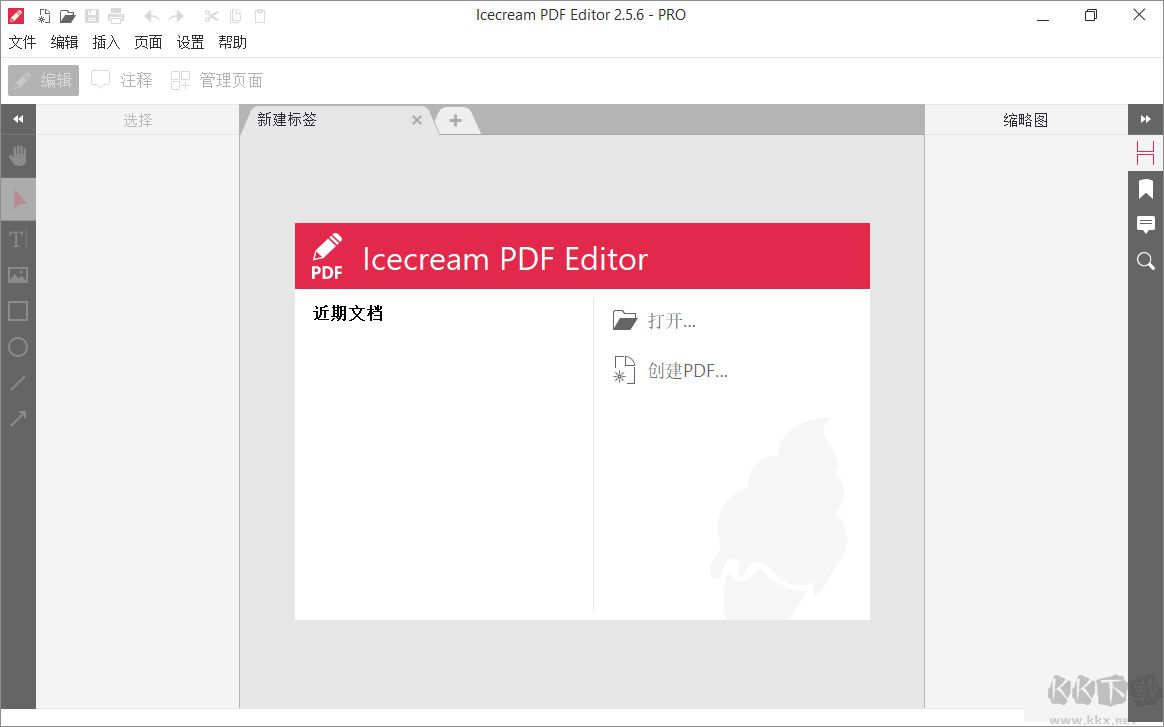Open the 设置 menu

[x=190, y=42]
